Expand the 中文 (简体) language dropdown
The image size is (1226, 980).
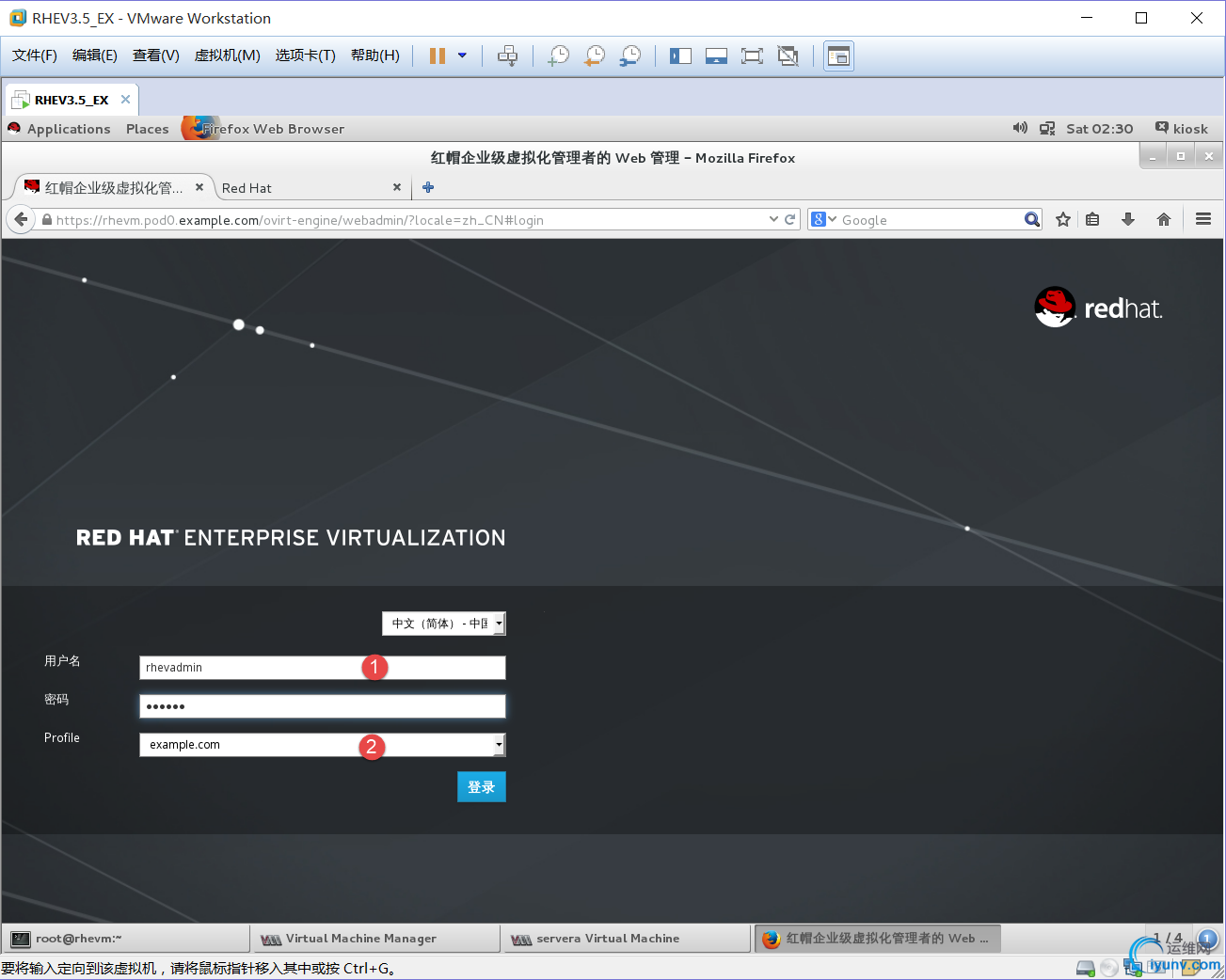[x=444, y=624]
